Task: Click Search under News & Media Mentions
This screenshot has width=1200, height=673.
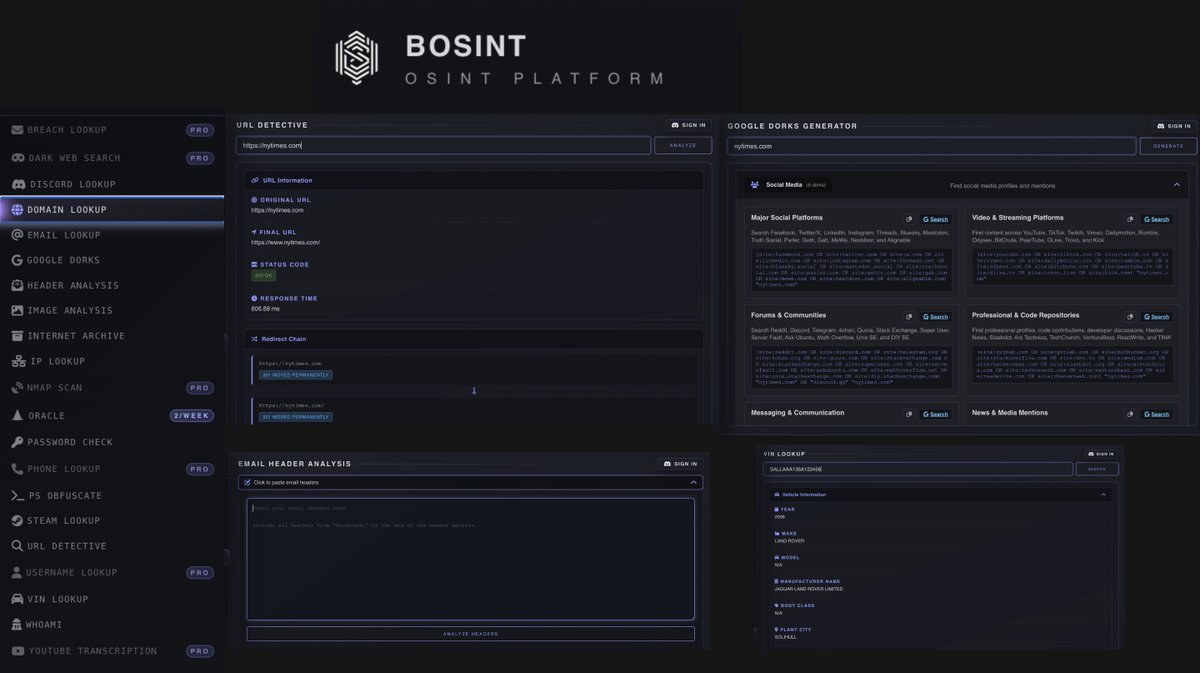Action: (x=1156, y=413)
